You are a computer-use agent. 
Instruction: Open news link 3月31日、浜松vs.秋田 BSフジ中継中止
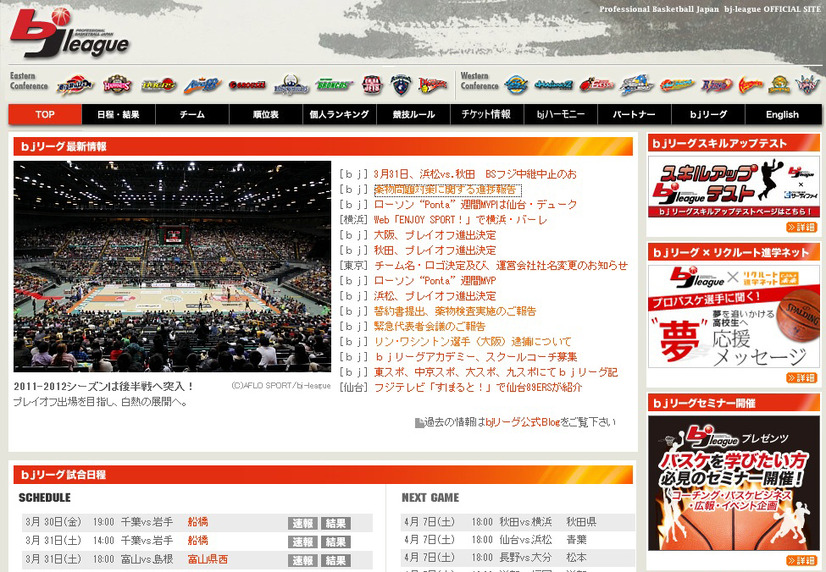point(475,174)
